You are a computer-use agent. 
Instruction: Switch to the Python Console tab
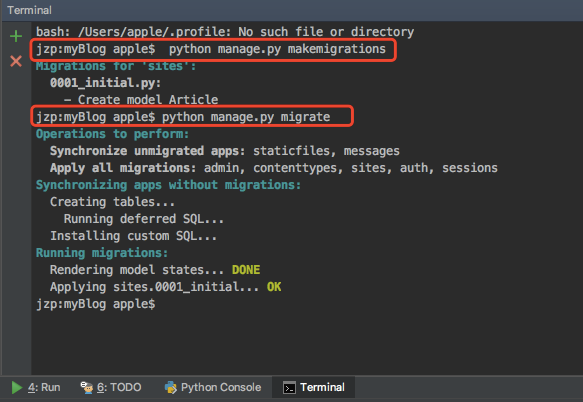[213, 387]
